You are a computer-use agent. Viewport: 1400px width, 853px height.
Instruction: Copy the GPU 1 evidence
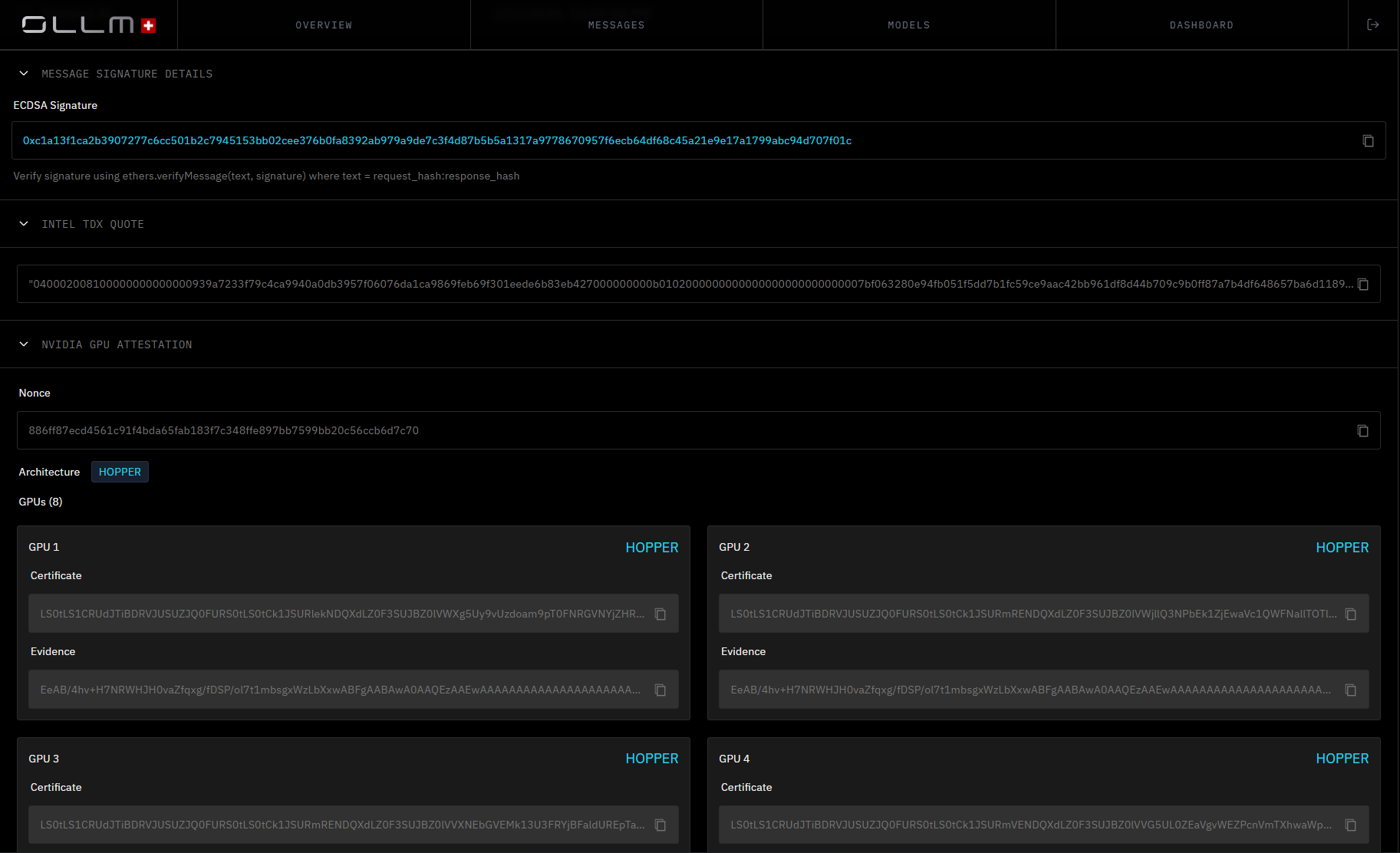(660, 690)
